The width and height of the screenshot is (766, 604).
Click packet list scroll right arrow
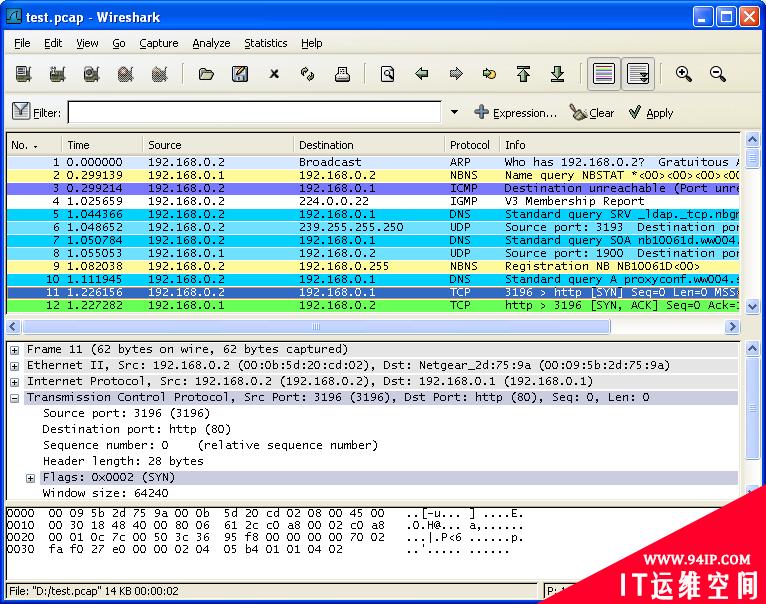pyautogui.click(x=732, y=326)
